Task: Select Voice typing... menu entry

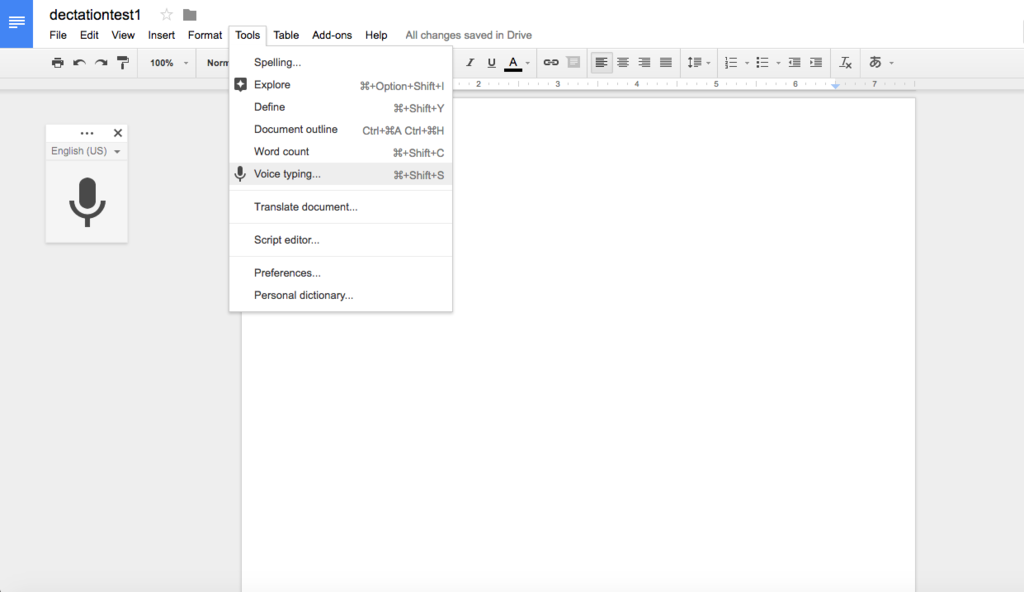Action: pos(340,174)
